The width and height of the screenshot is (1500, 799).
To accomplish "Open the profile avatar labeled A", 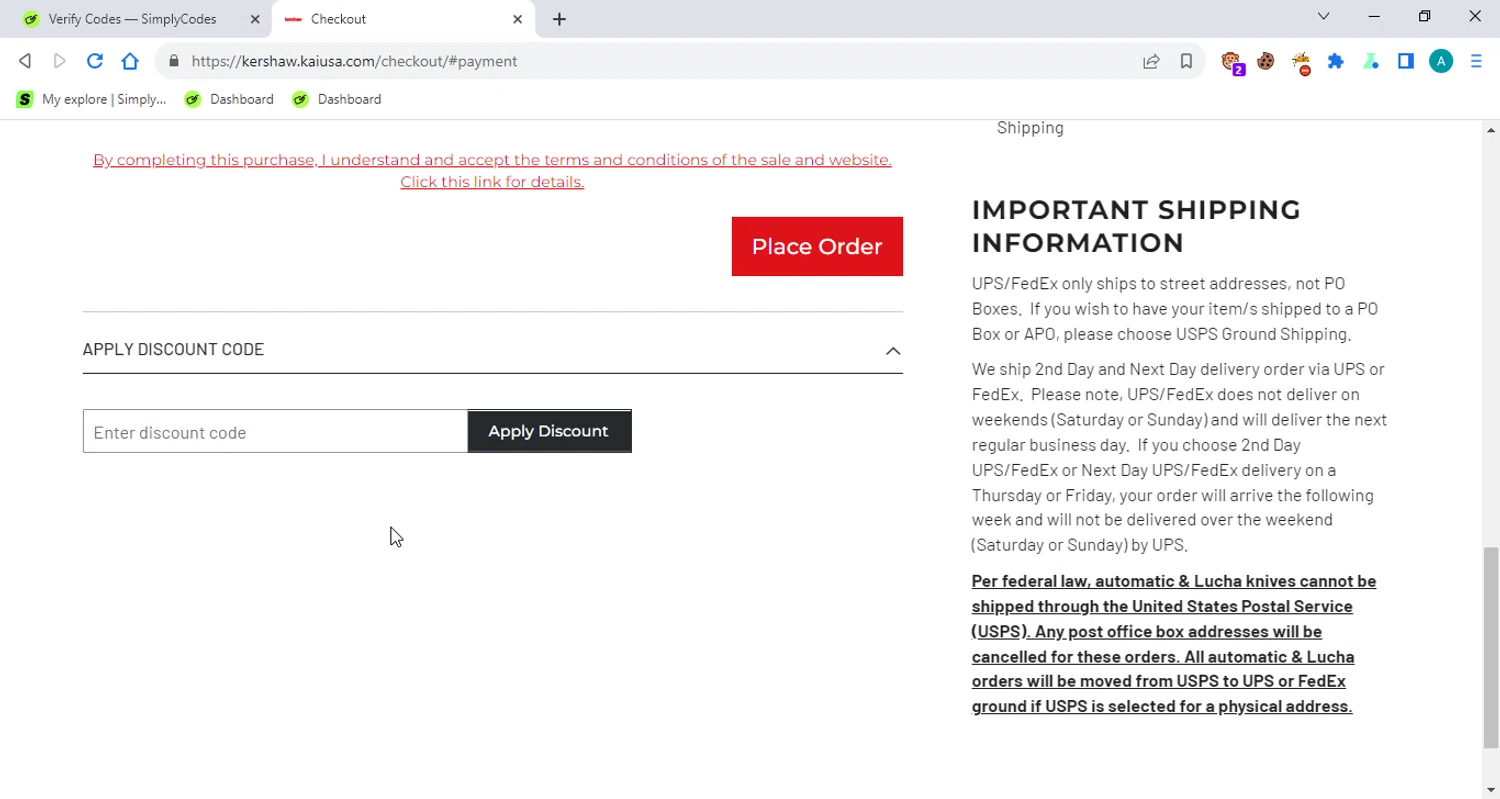I will (1441, 61).
